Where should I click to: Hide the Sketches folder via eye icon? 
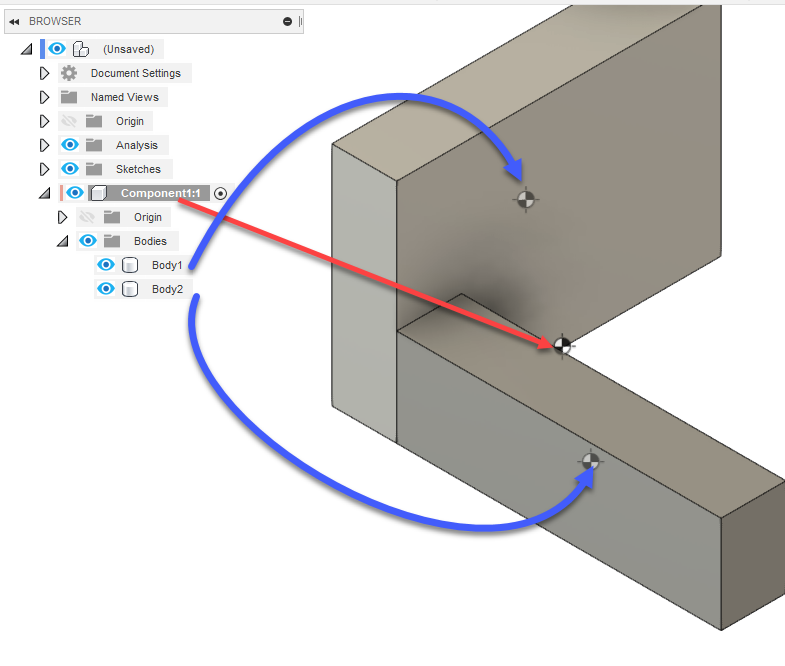(70, 169)
